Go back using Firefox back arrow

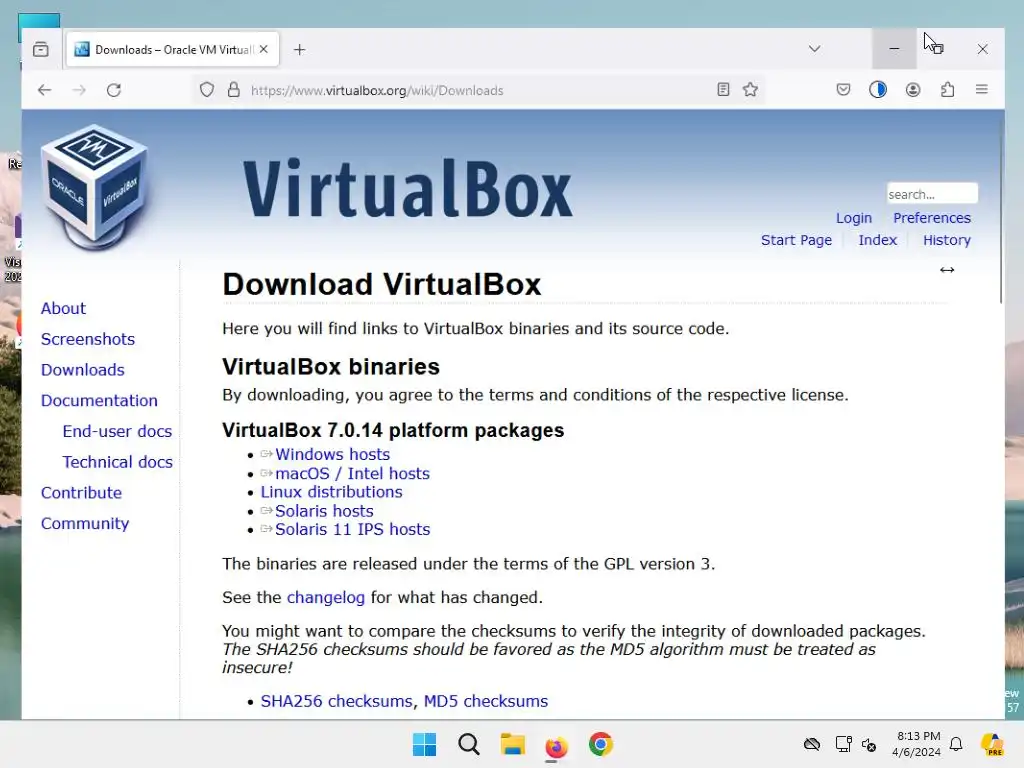[x=44, y=90]
